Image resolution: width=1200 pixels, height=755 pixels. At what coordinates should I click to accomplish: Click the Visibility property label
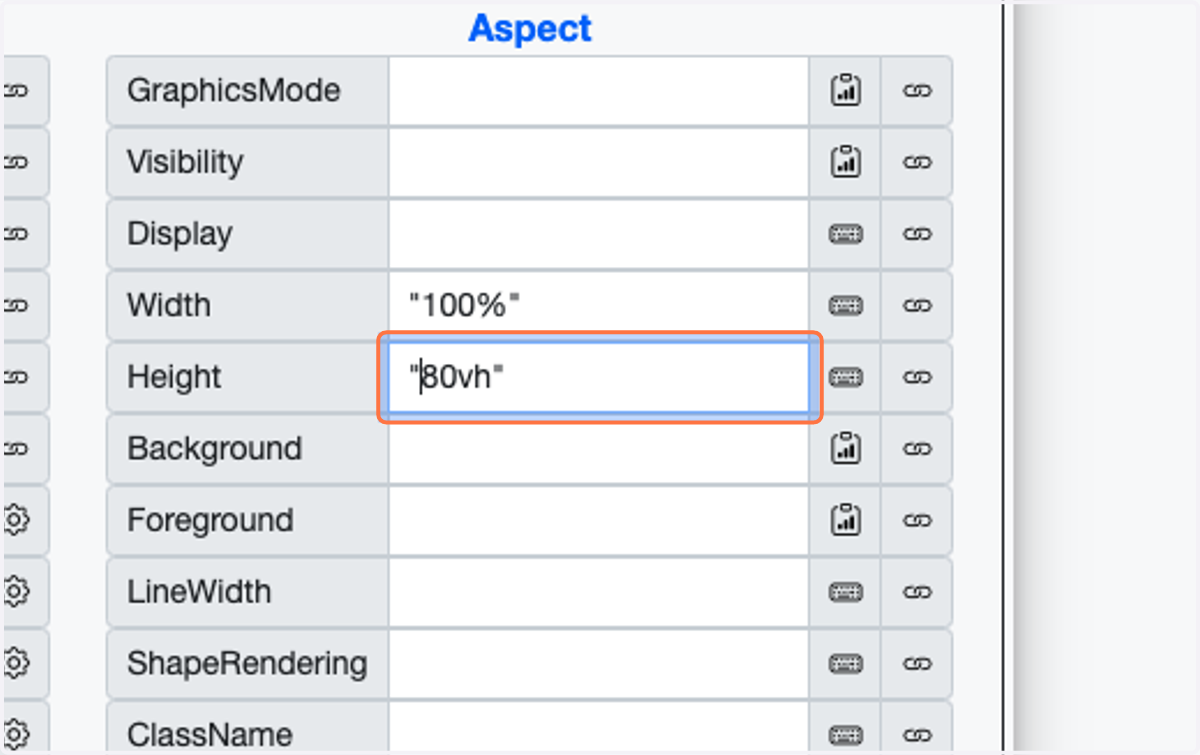(x=185, y=162)
